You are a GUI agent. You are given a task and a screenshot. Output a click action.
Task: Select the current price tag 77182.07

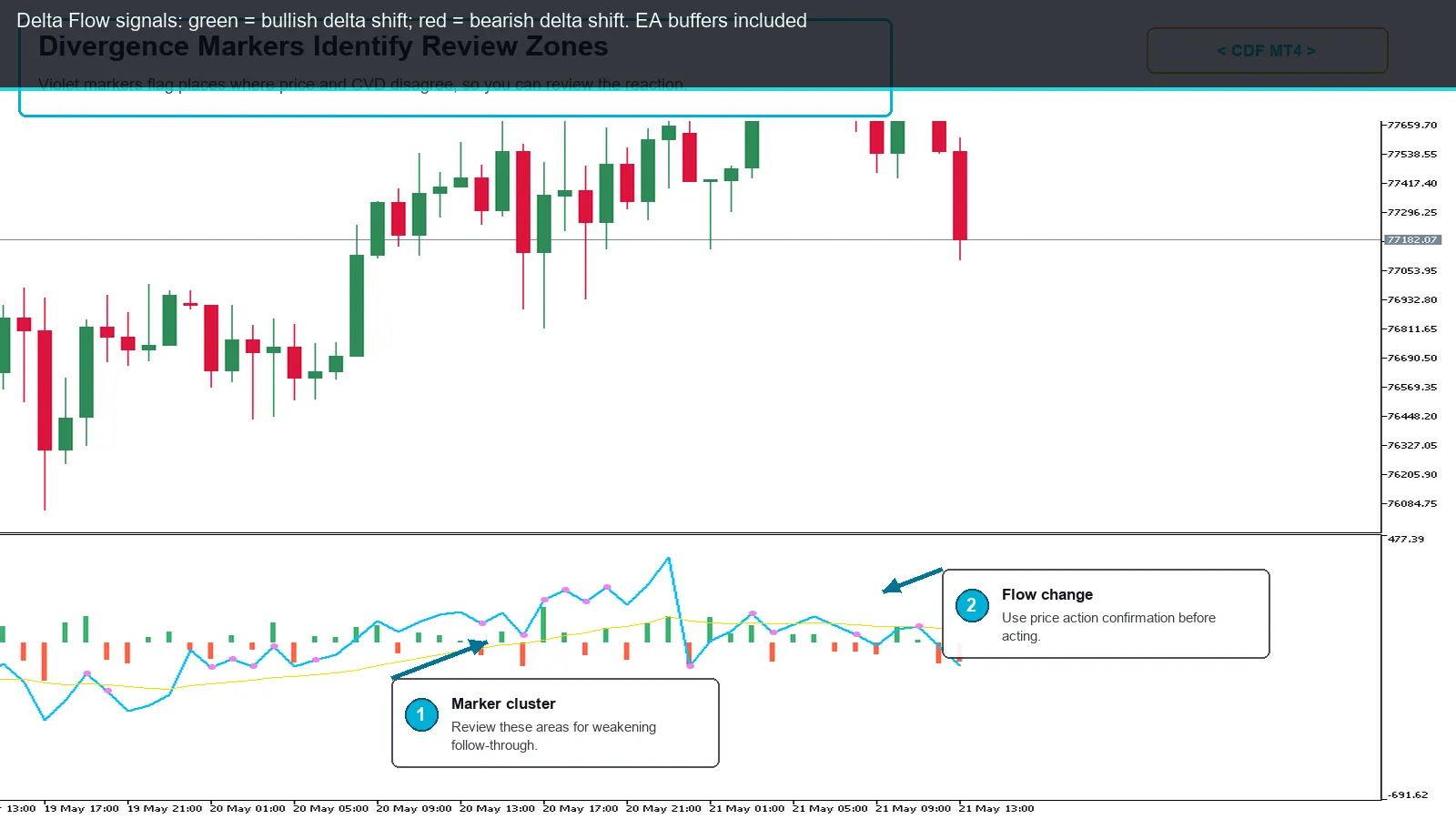click(x=1412, y=240)
